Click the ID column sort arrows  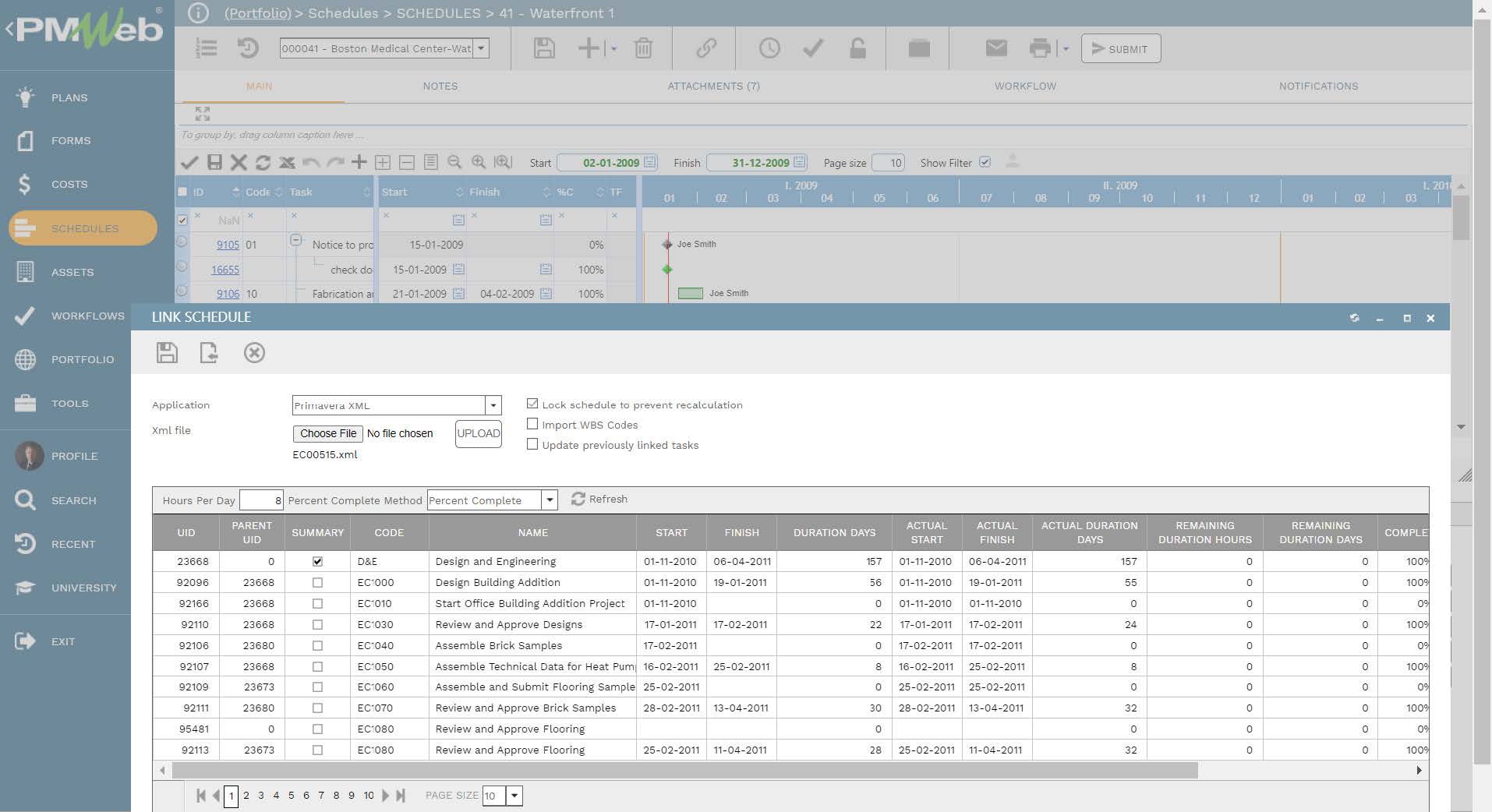pyautogui.click(x=235, y=192)
